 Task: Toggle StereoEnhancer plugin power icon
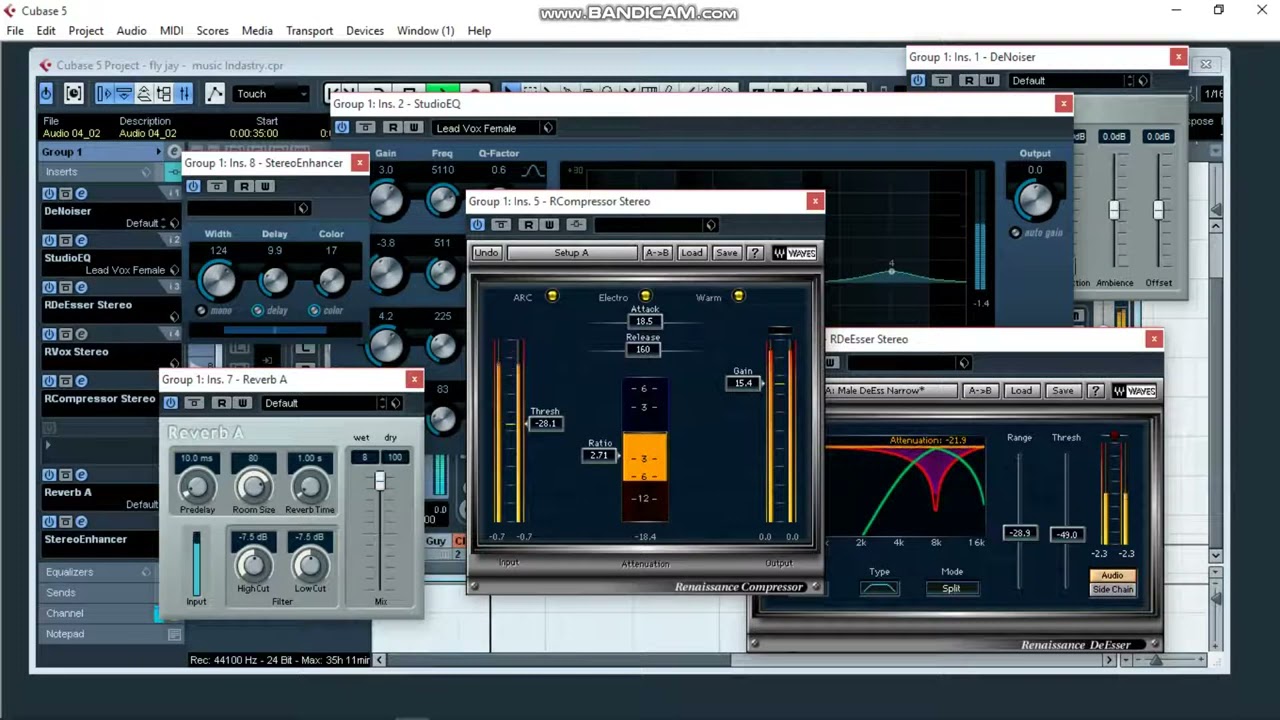click(193, 187)
